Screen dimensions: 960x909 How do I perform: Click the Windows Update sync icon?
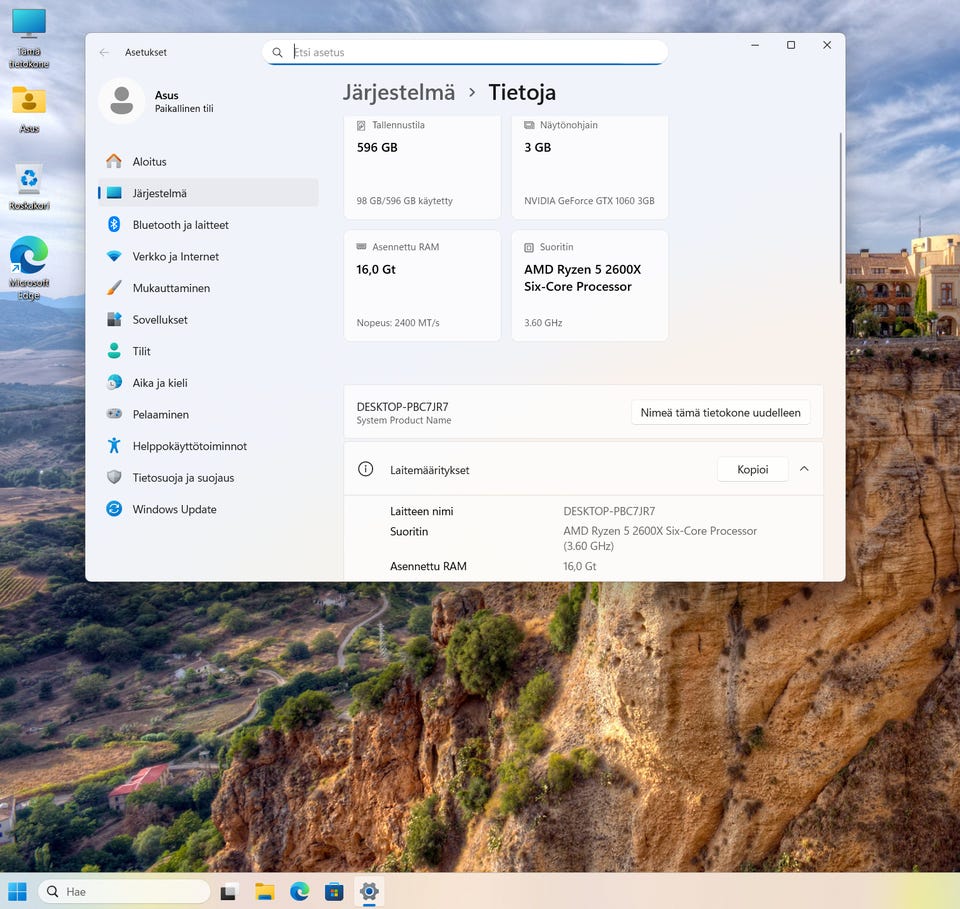[114, 509]
